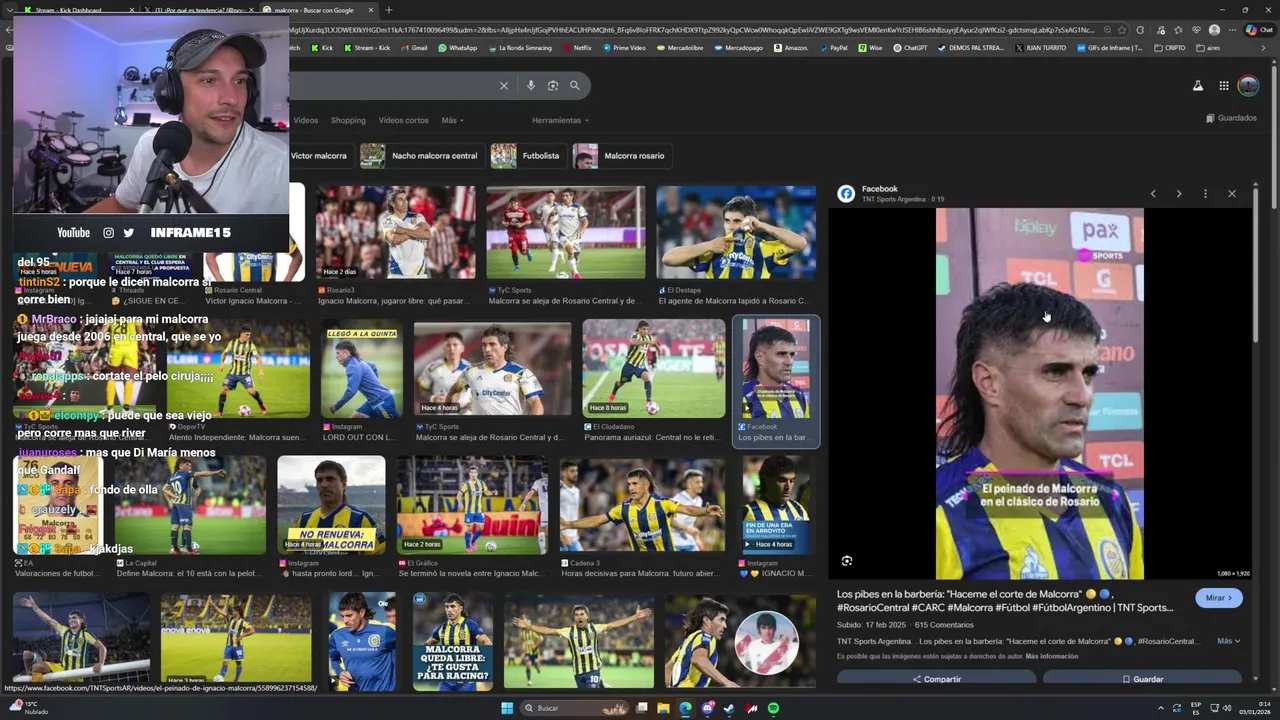Go to next image in preview panel
Screen dimensions: 1280x720
(1179, 194)
